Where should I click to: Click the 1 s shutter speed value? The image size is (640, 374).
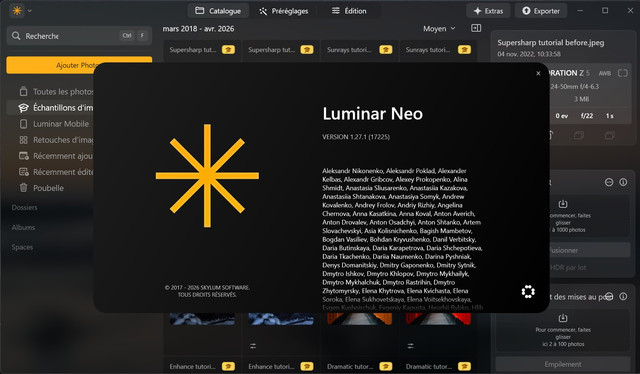[x=609, y=116]
